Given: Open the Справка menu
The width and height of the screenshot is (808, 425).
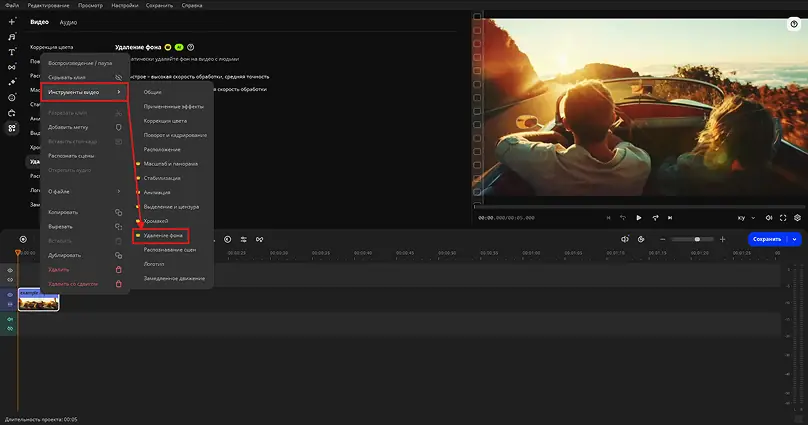Looking at the screenshot, I should click(192, 5).
